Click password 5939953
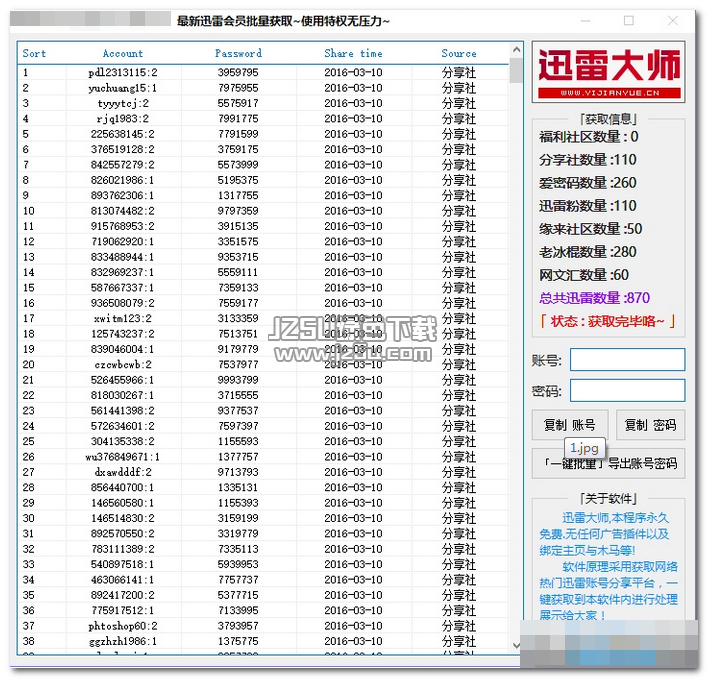This screenshot has width=707, height=679. pyautogui.click(x=238, y=564)
